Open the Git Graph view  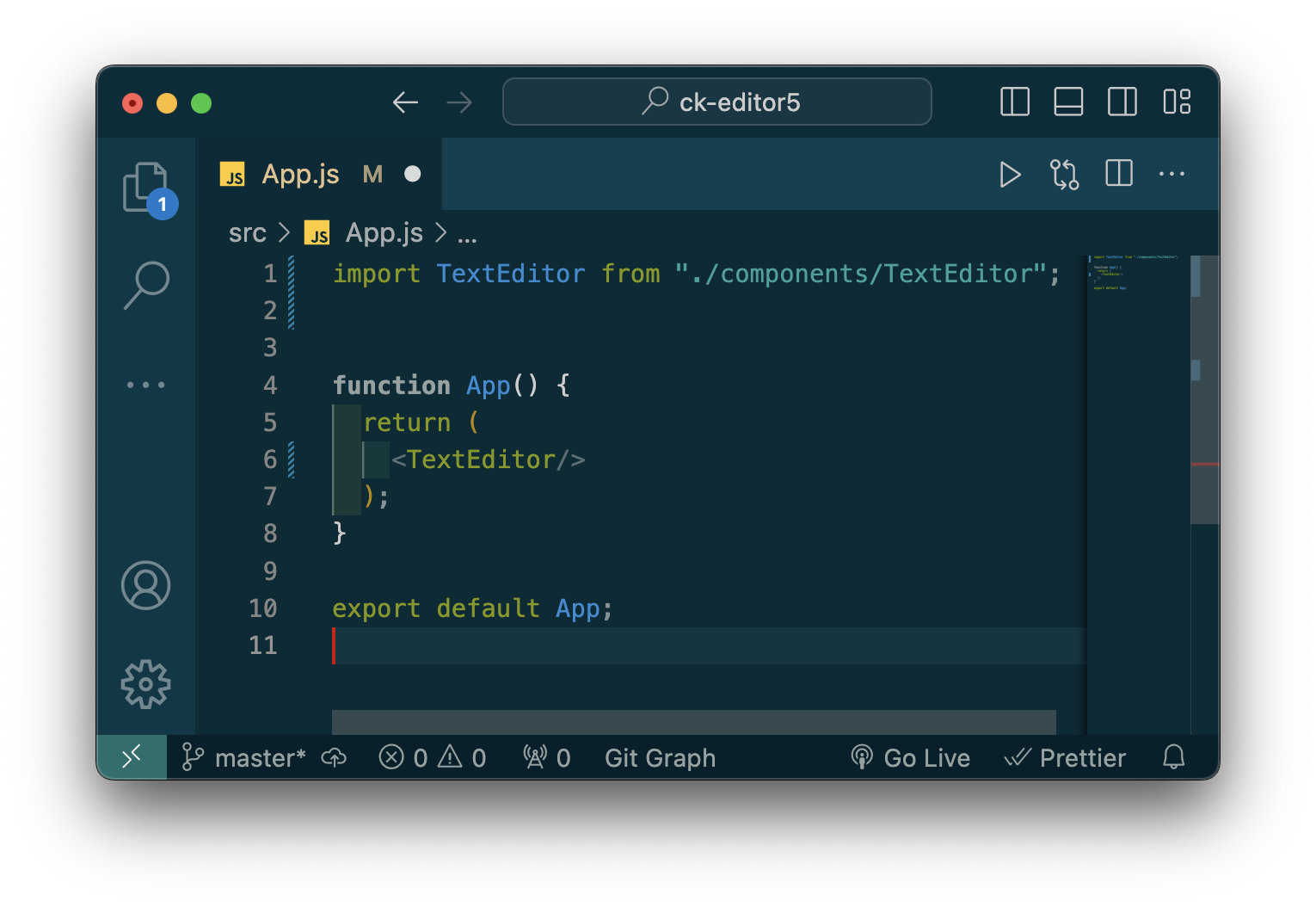tap(660, 757)
